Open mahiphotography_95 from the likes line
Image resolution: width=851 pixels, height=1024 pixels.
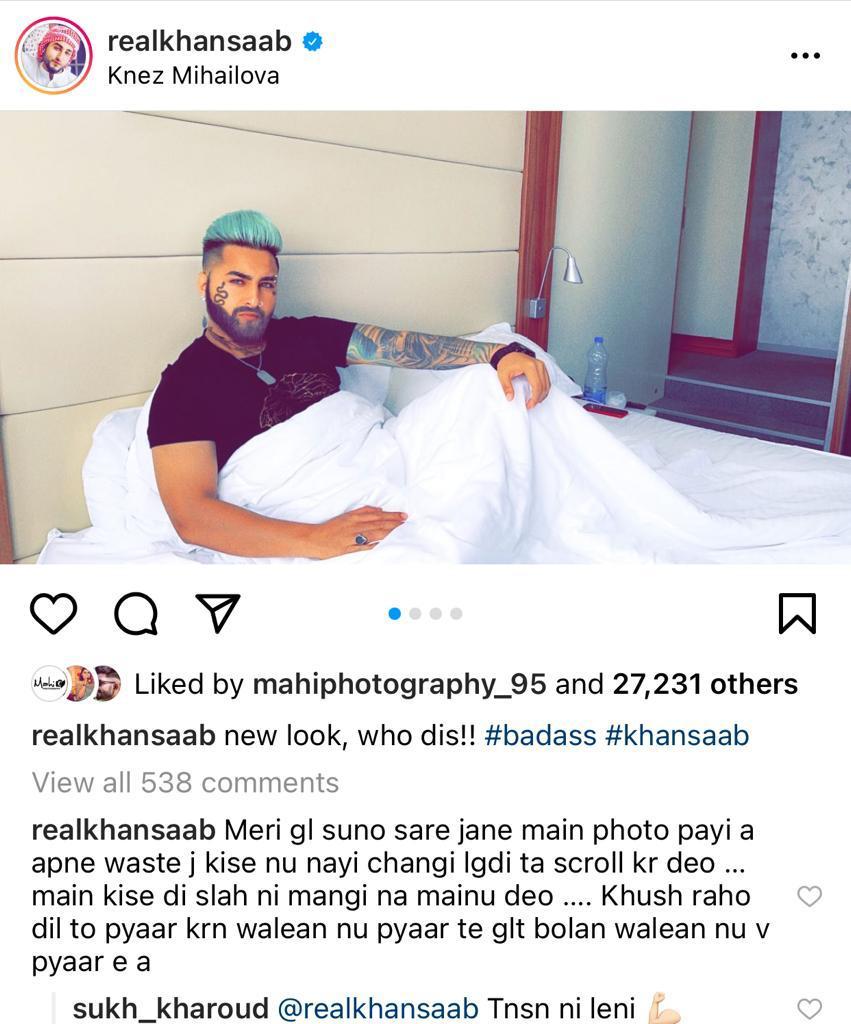[399, 685]
